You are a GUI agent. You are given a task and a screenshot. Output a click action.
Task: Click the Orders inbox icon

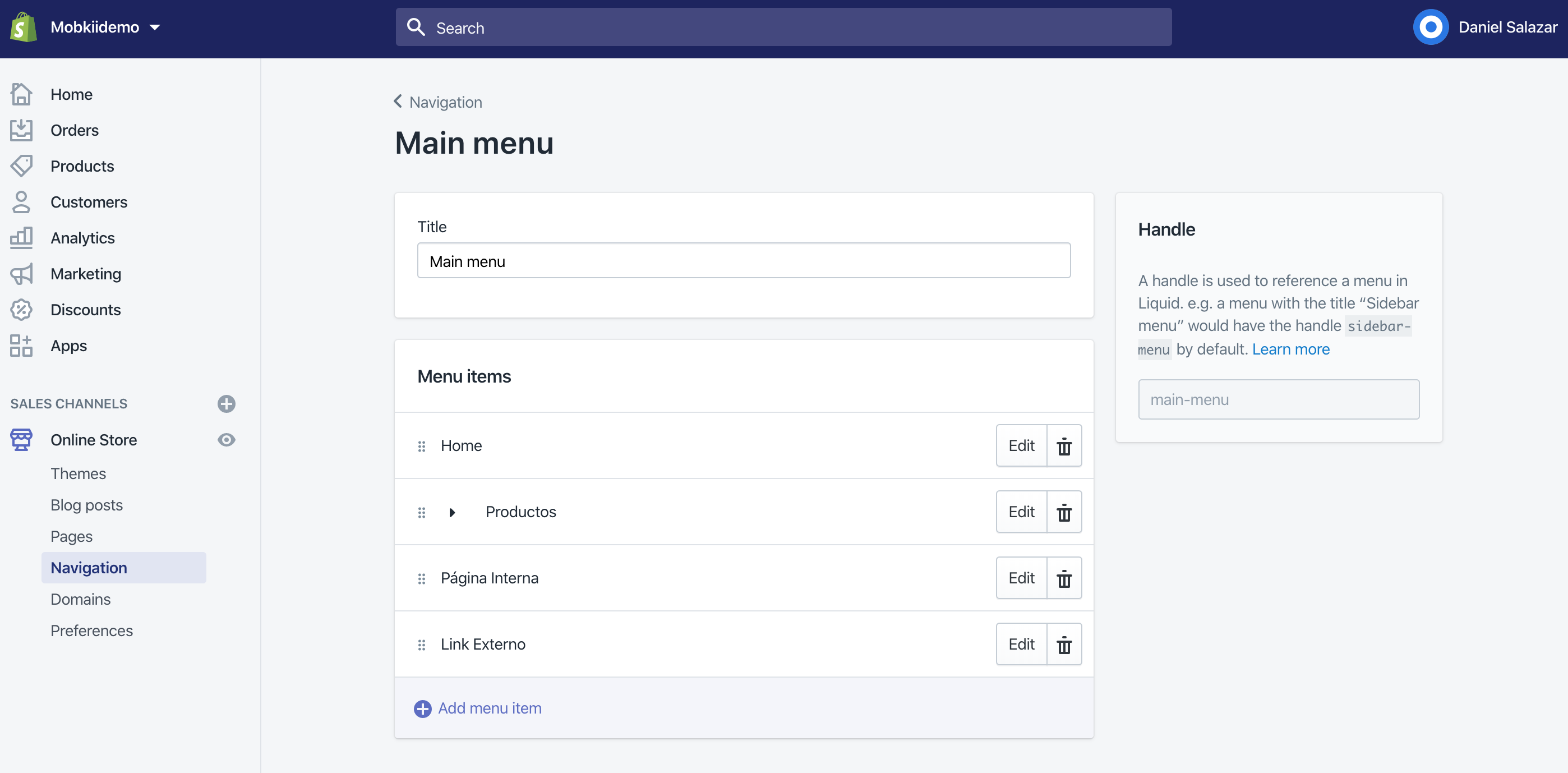point(21,130)
